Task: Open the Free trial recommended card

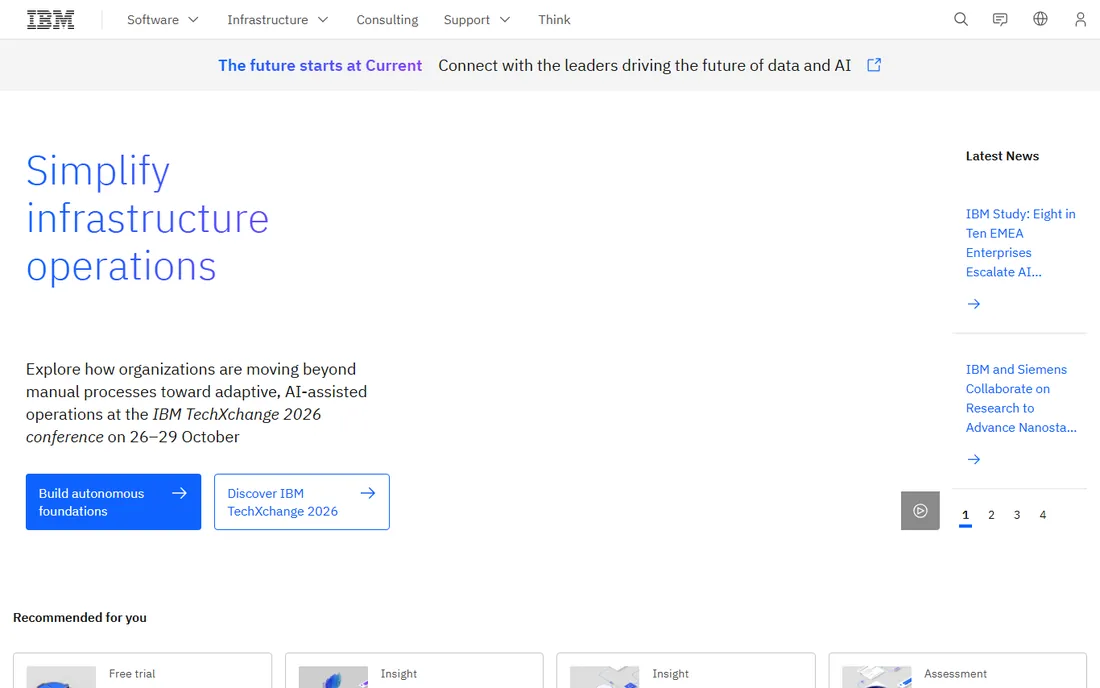Action: tap(142, 670)
